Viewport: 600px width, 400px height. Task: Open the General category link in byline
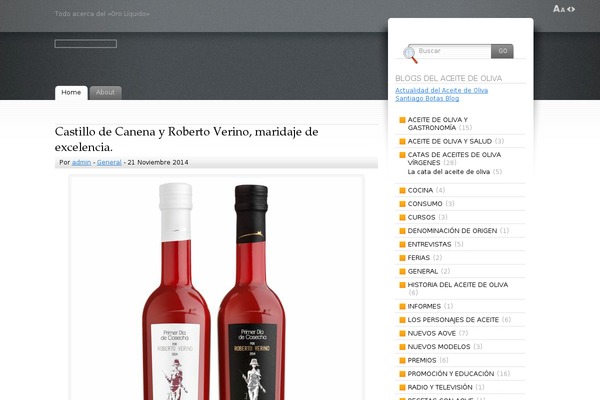click(109, 162)
